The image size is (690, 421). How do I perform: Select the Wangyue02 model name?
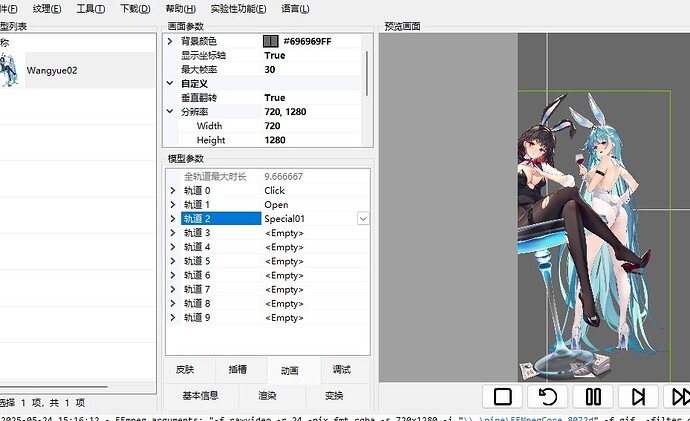(52, 70)
